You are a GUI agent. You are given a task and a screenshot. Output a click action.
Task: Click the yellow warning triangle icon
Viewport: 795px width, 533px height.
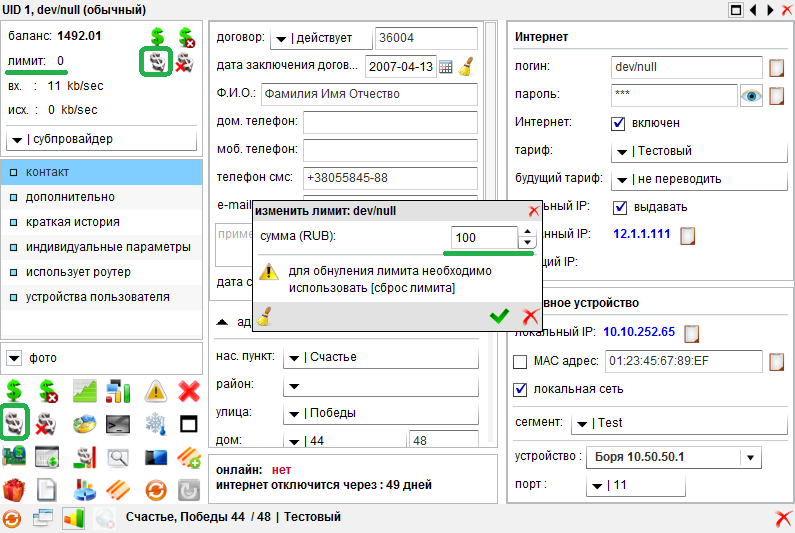click(154, 390)
